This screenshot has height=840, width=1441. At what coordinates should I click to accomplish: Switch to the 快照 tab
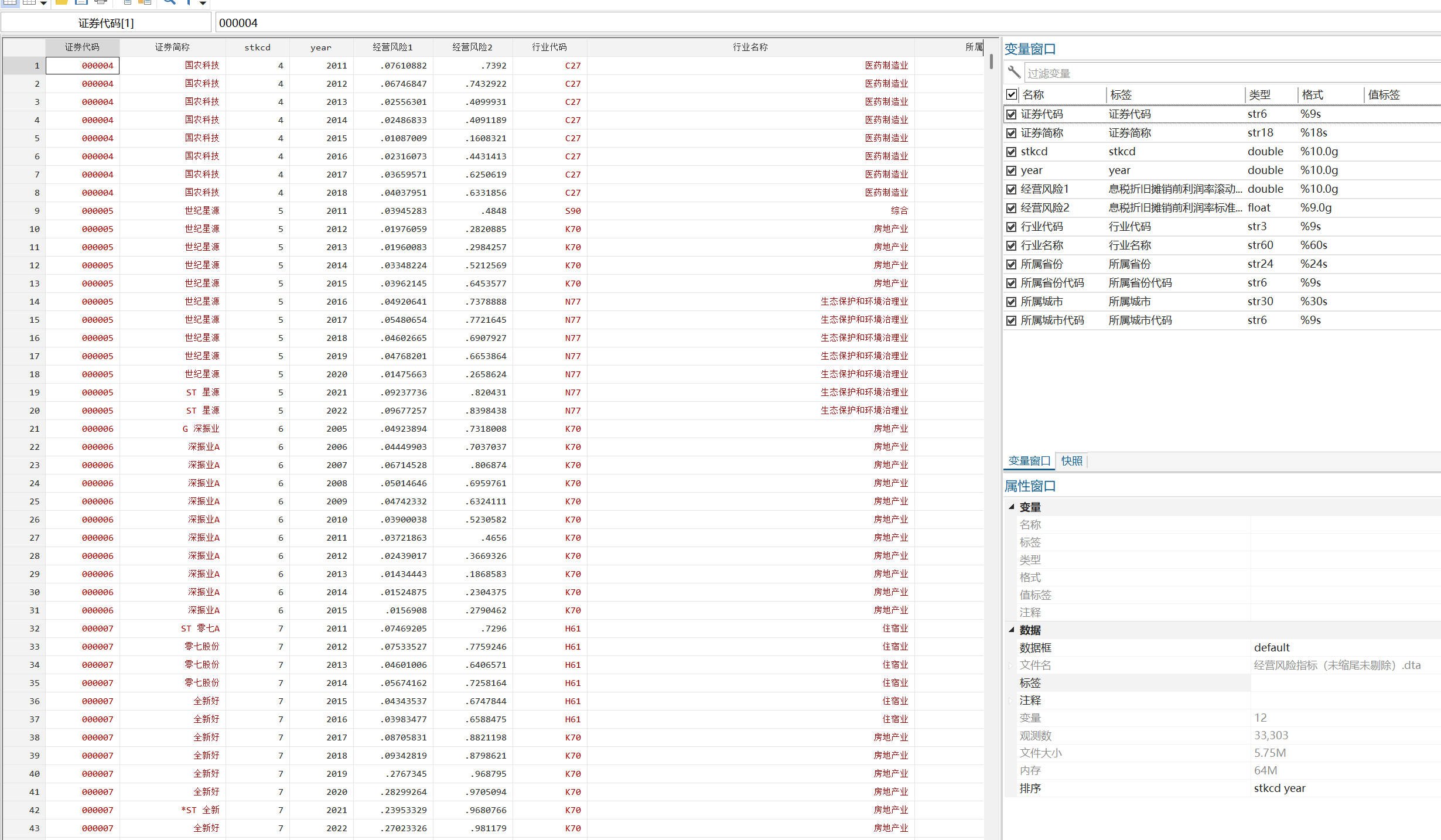[1071, 461]
